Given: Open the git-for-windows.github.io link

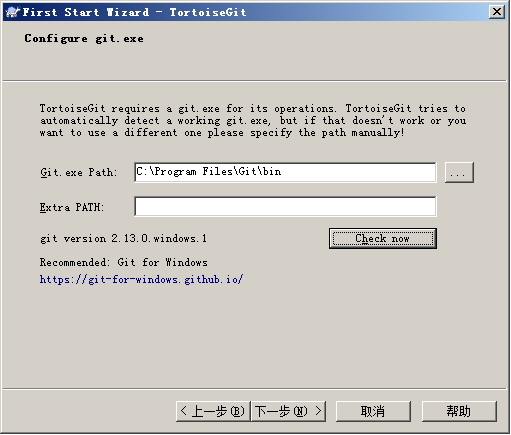Looking at the screenshot, I should coord(142,279).
